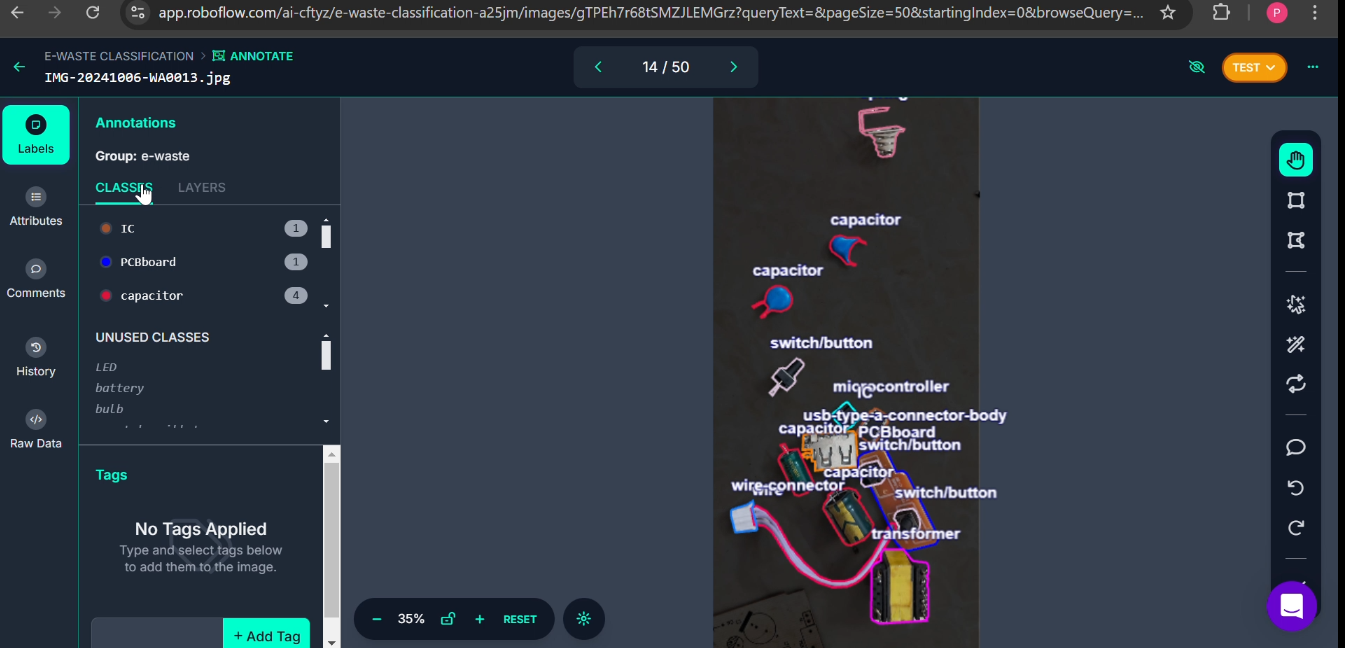Zoom in with the plus button

[480, 619]
